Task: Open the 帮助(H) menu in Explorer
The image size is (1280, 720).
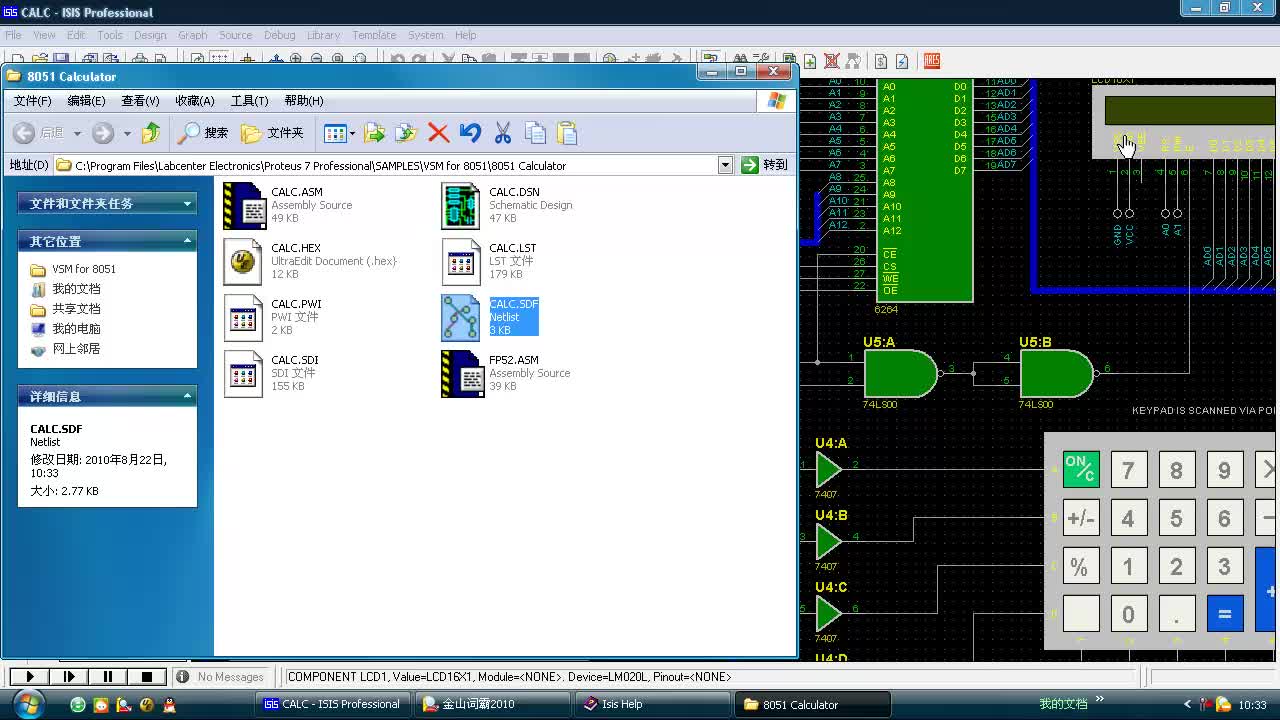Action: pos(304,101)
